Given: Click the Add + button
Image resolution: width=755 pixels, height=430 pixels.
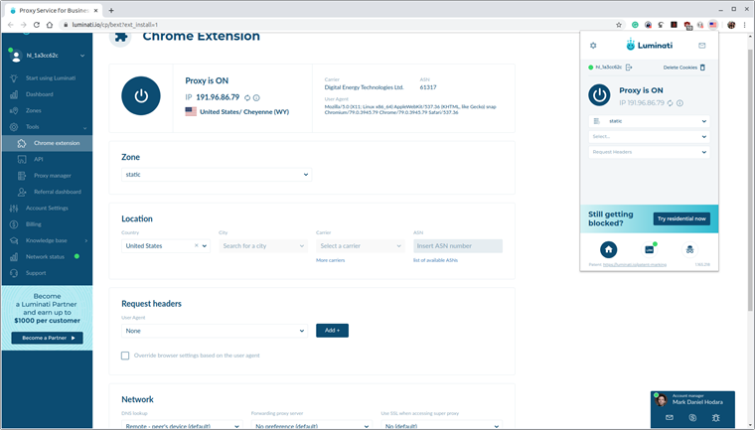Looking at the screenshot, I should coord(332,330).
